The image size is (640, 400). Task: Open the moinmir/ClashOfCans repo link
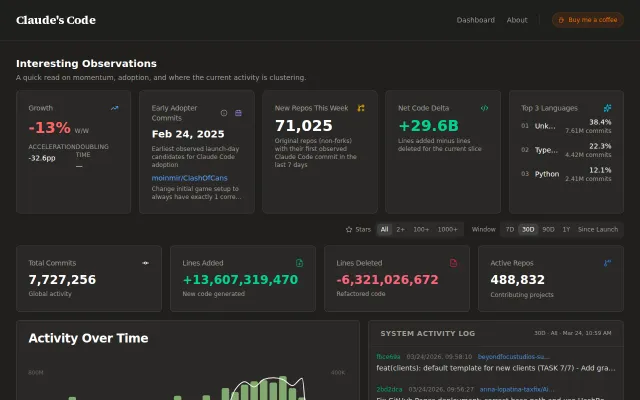pos(189,178)
